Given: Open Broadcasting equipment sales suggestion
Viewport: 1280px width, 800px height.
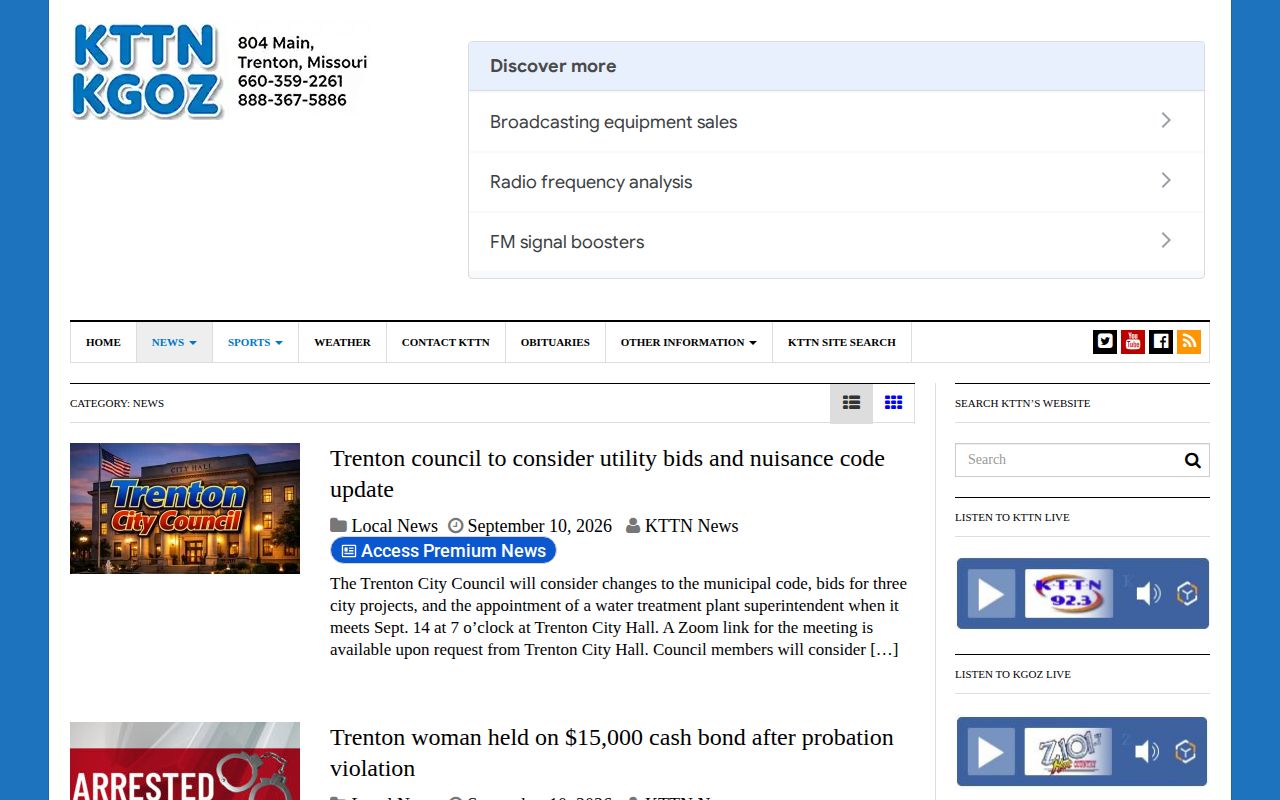Looking at the screenshot, I should (x=836, y=122).
